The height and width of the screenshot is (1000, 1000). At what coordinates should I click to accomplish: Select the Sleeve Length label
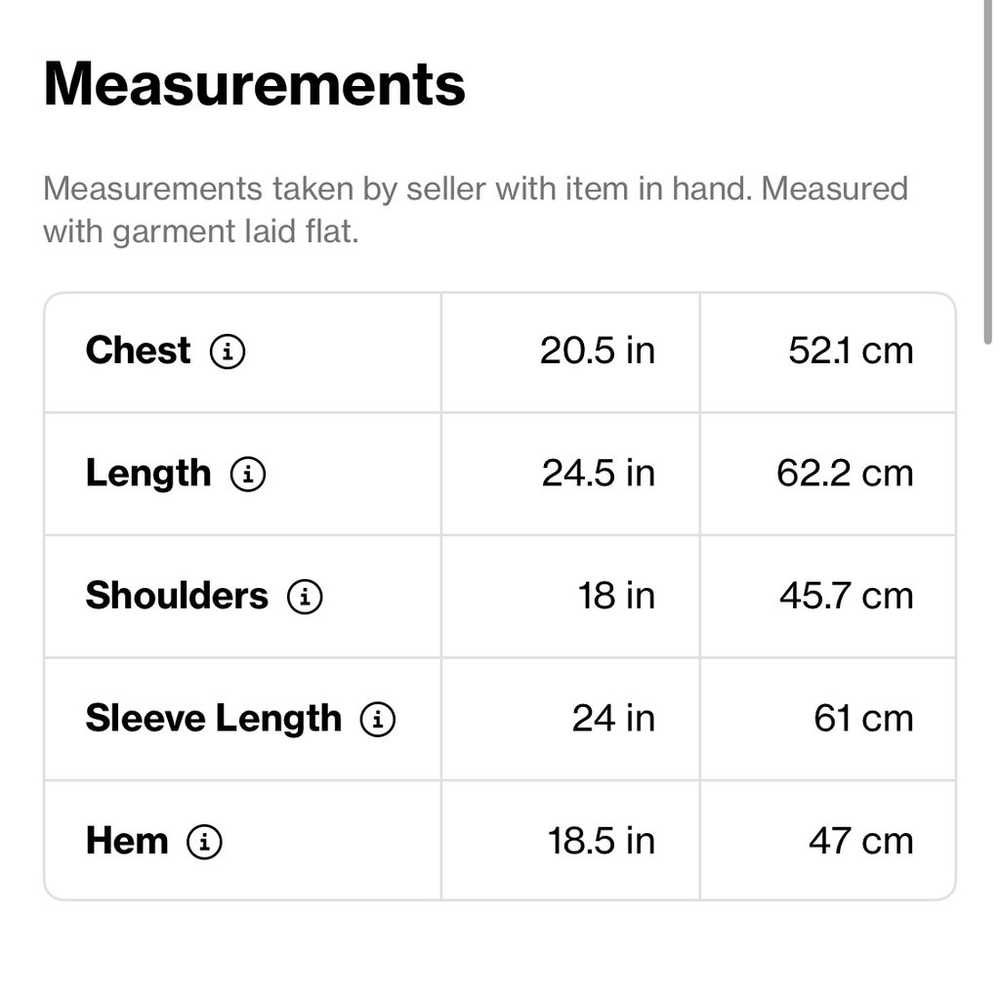pos(214,719)
